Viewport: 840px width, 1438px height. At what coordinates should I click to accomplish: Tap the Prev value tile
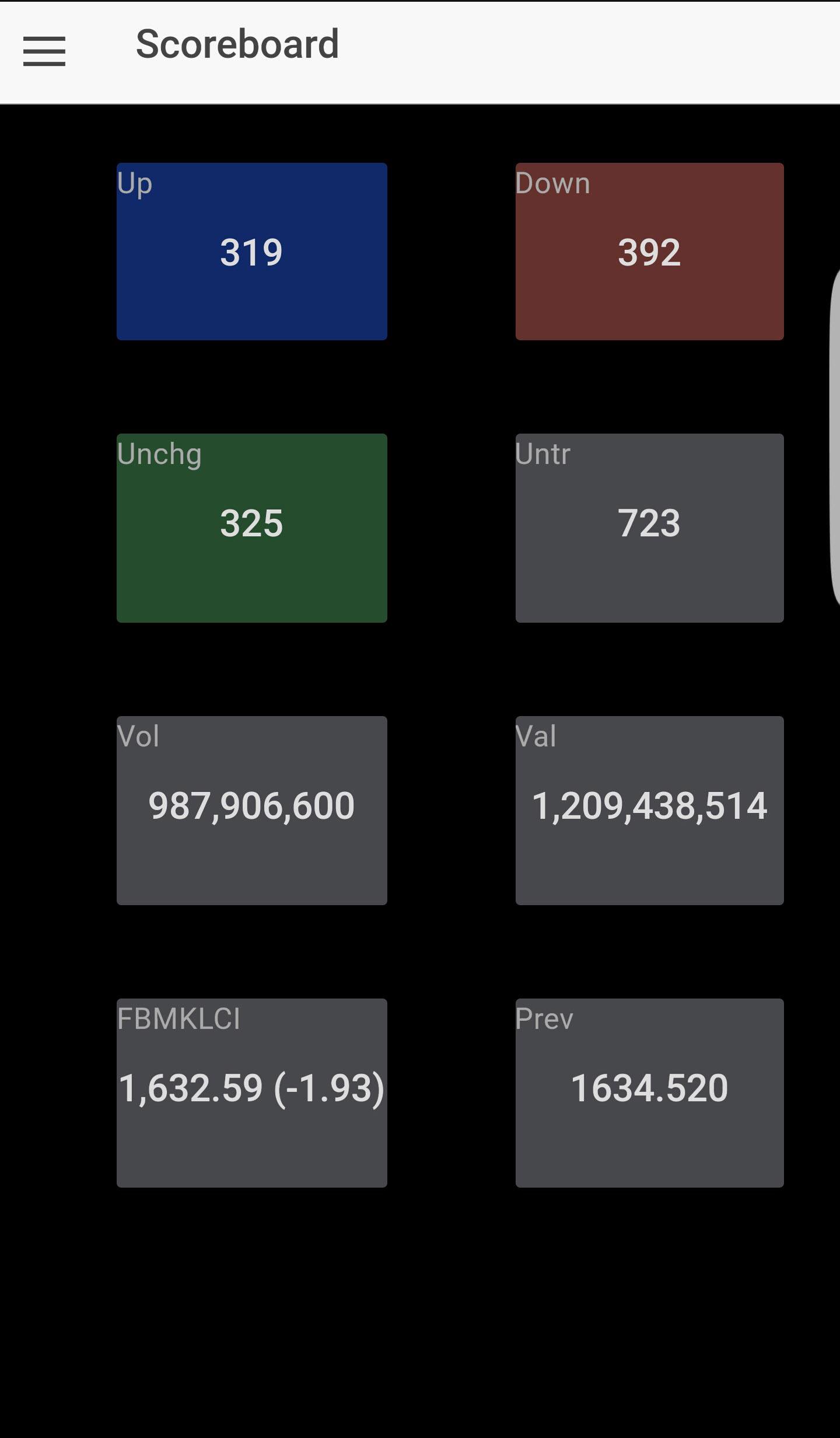pyautogui.click(x=649, y=1093)
